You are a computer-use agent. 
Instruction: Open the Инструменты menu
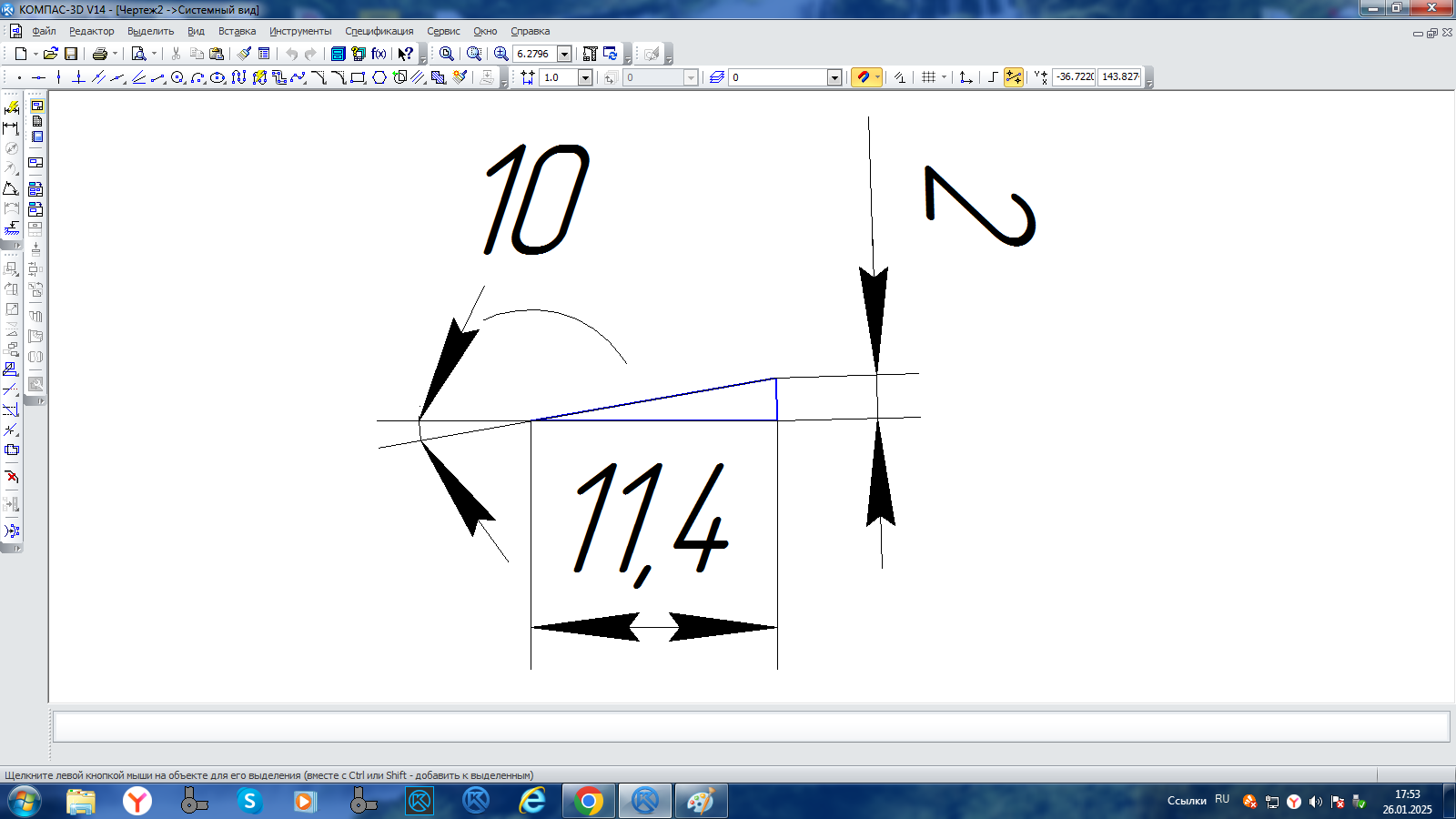point(300,31)
